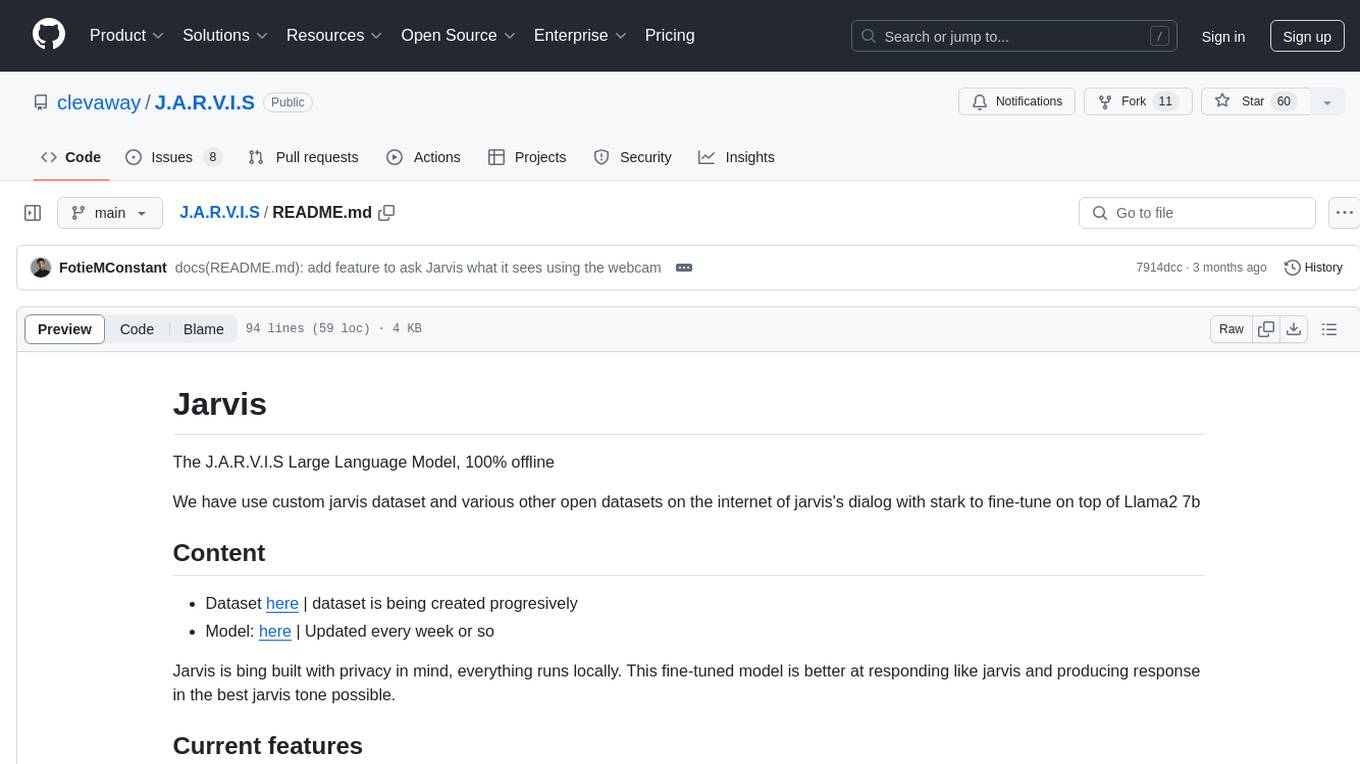The width and height of the screenshot is (1360, 764).
Task: Open the star lists dropdown arrow
Action: pos(1327,102)
